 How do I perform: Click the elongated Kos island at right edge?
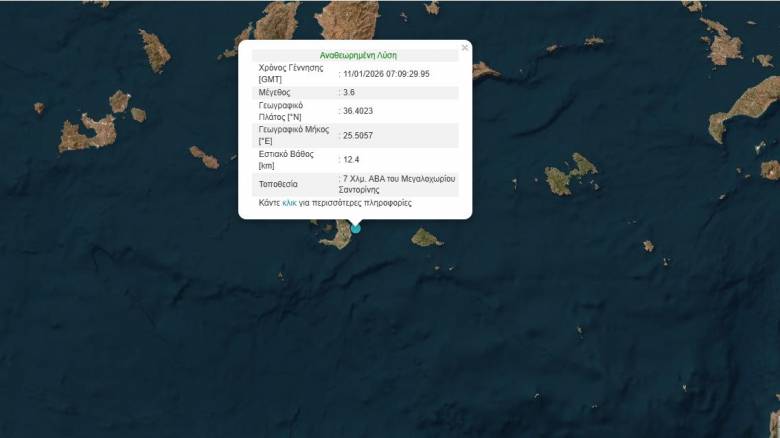746,106
